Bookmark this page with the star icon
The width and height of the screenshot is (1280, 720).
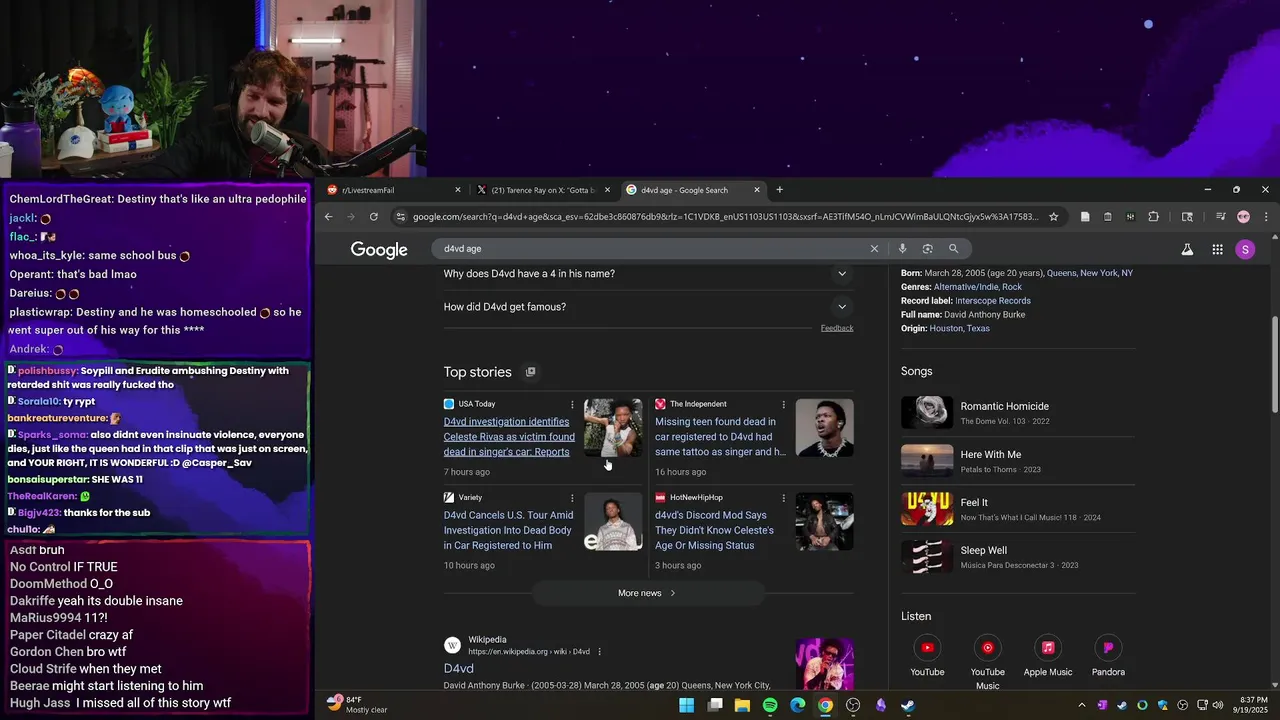[1053, 216]
